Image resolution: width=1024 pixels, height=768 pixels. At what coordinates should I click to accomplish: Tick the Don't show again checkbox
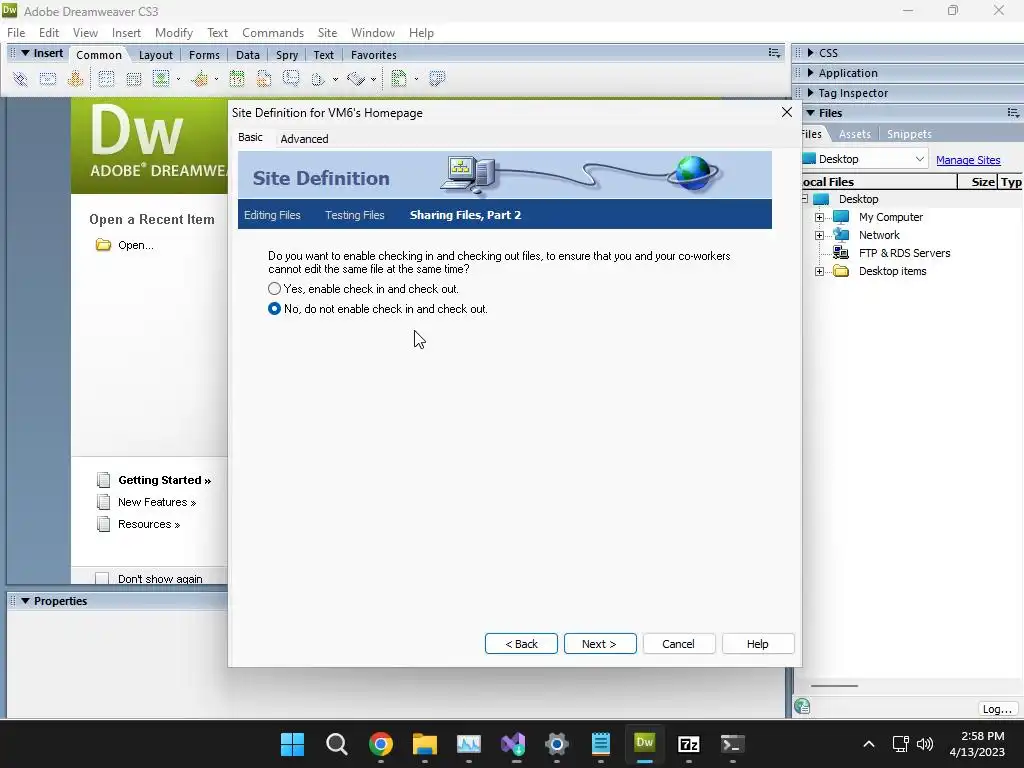tap(102, 579)
